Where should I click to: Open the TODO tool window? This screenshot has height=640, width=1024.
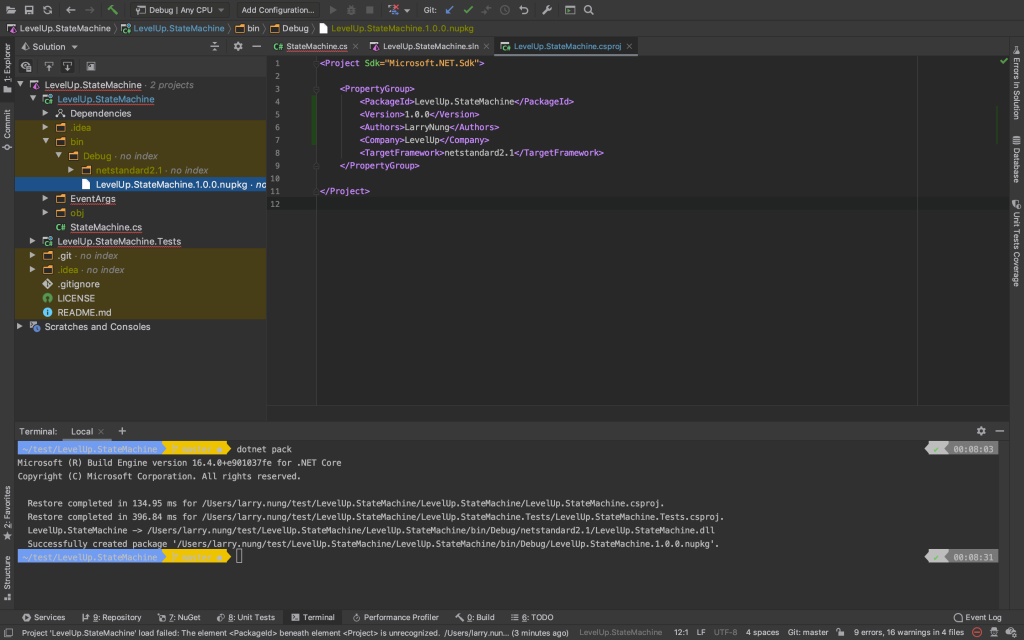click(x=532, y=617)
